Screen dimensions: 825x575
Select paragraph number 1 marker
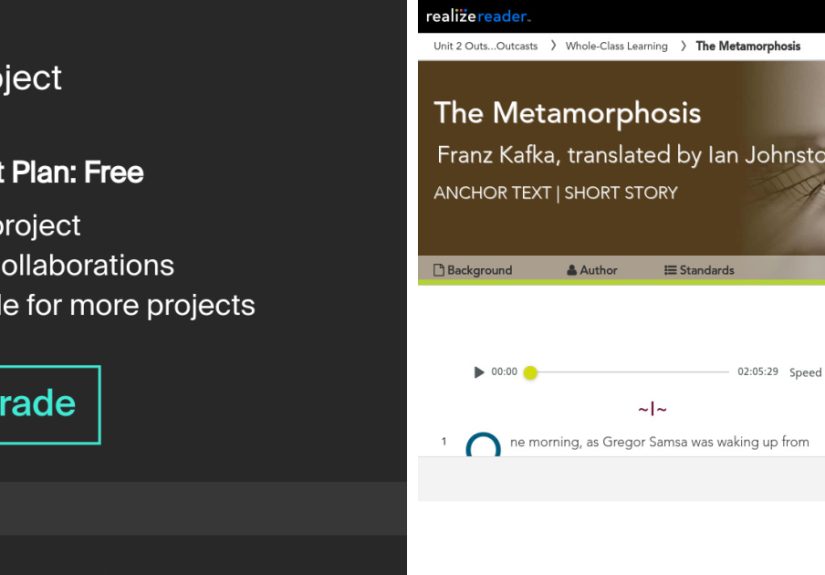(444, 441)
